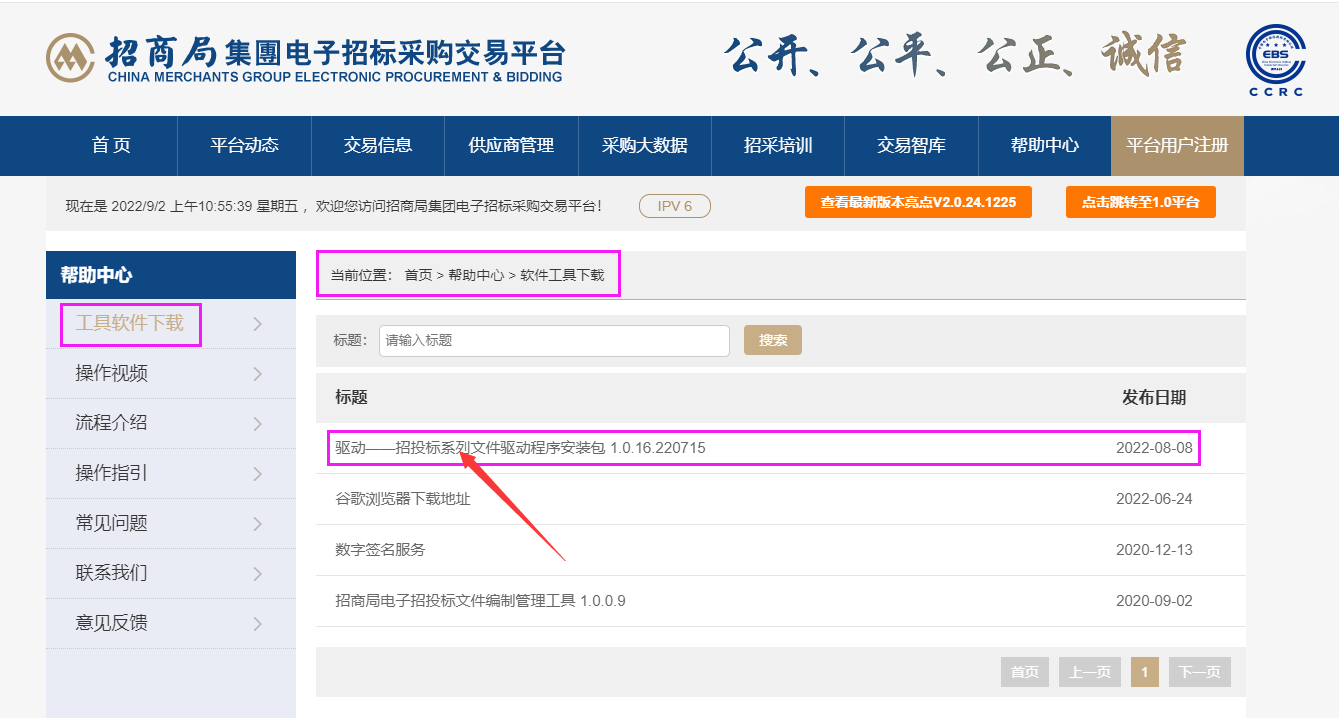Click 帮助中心 link in breadcrumb
The height and width of the screenshot is (718, 1339).
(x=476, y=275)
